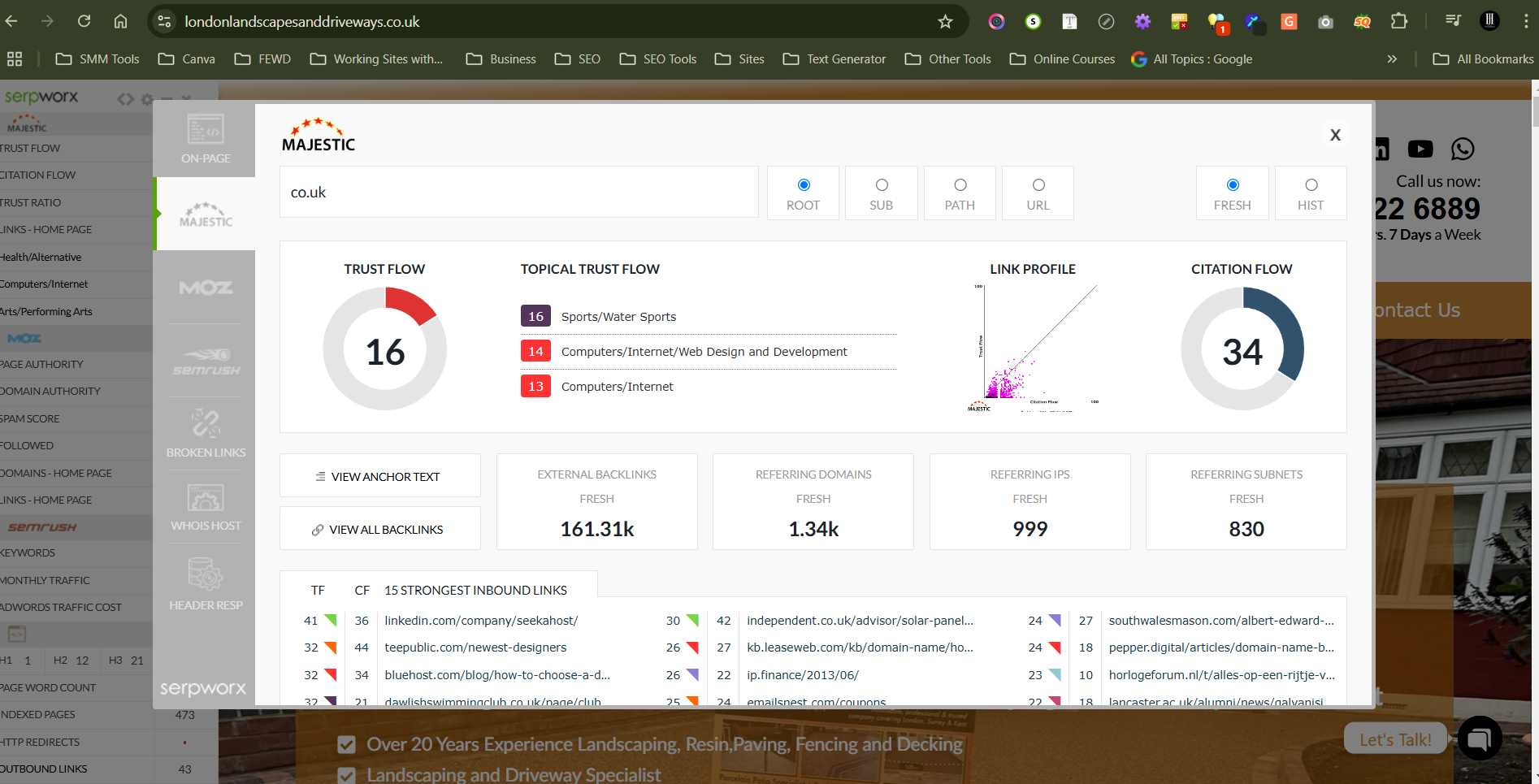Image resolution: width=1539 pixels, height=784 pixels.
Task: Open the Header Resp tool
Action: pos(206,584)
